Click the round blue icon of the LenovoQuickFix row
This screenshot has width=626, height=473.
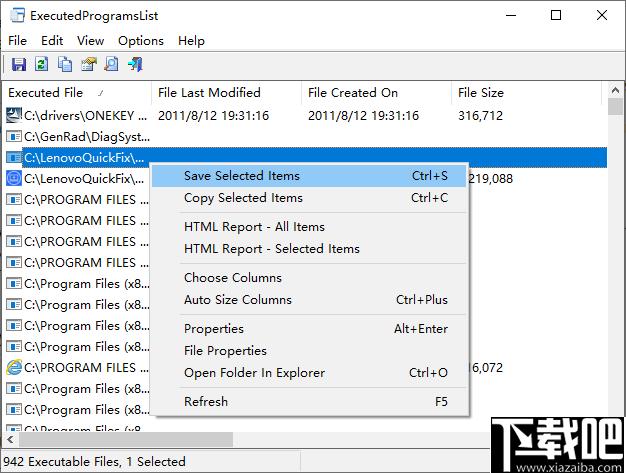(x=14, y=178)
